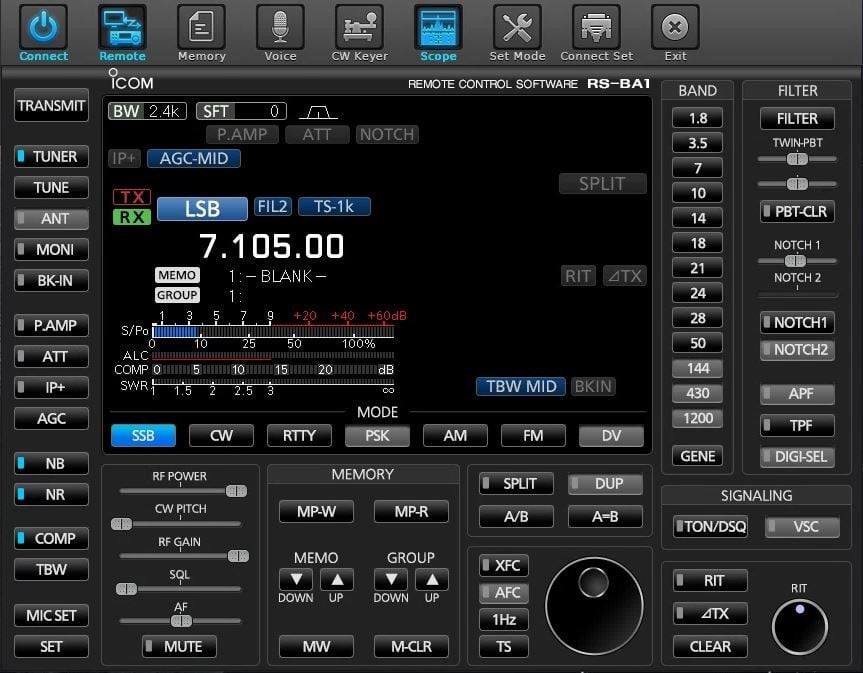The width and height of the screenshot is (863, 673).
Task: Select FM mode
Action: click(x=533, y=435)
